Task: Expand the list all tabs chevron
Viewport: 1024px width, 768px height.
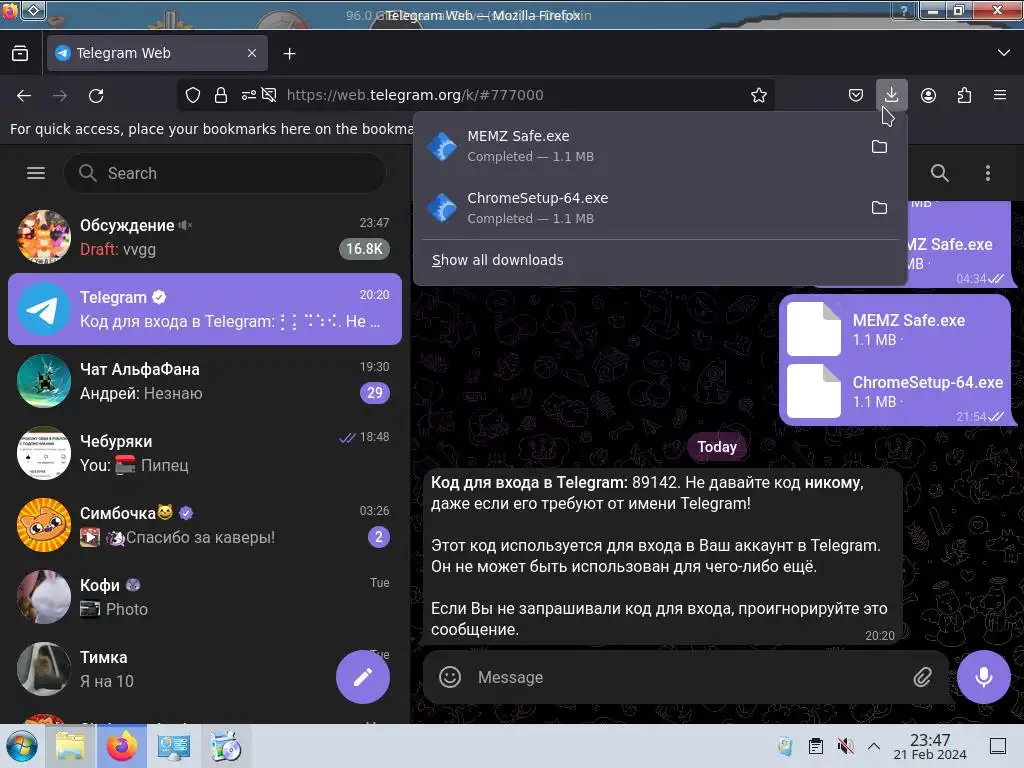Action: click(x=1004, y=53)
